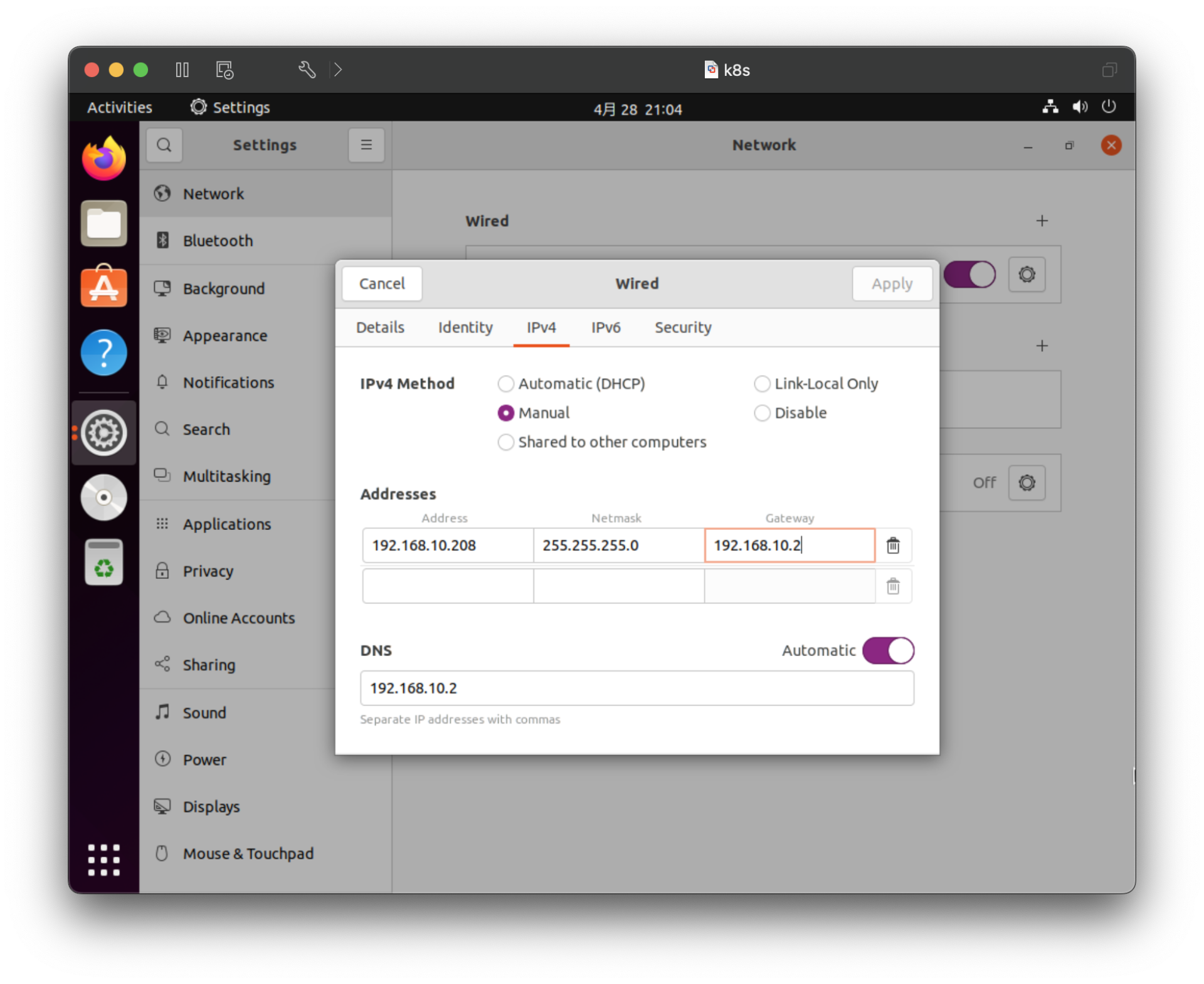
Task: Click the network icon in the top bar
Action: pos(1049,107)
